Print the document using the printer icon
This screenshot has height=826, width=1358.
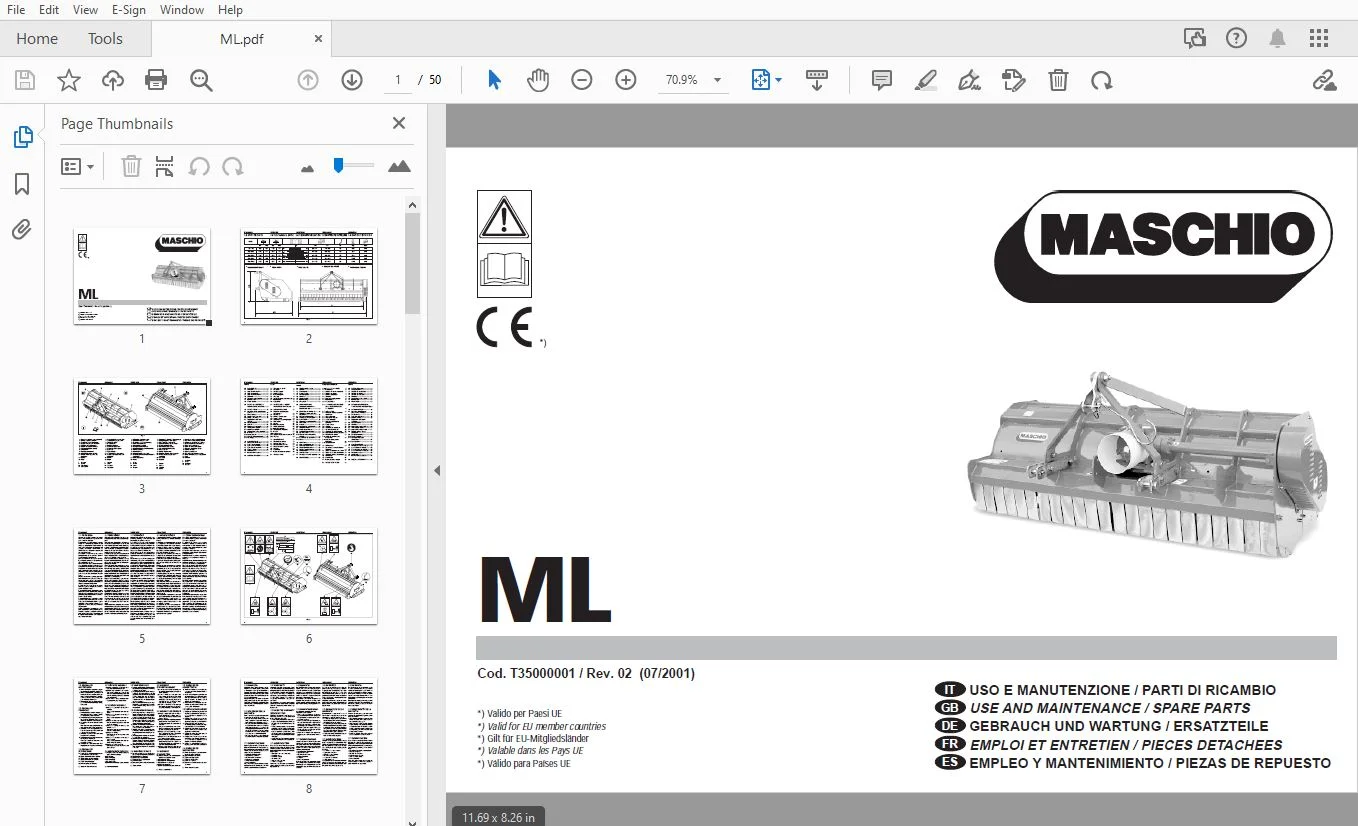156,80
